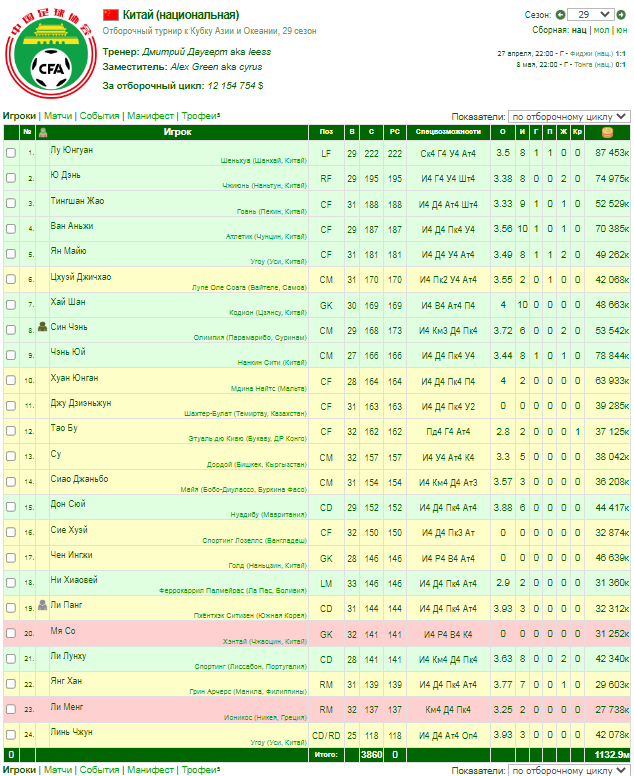634x776 pixels.
Task: Select the checkbox for Линь Чжун
Action: pyautogui.click(x=11, y=735)
